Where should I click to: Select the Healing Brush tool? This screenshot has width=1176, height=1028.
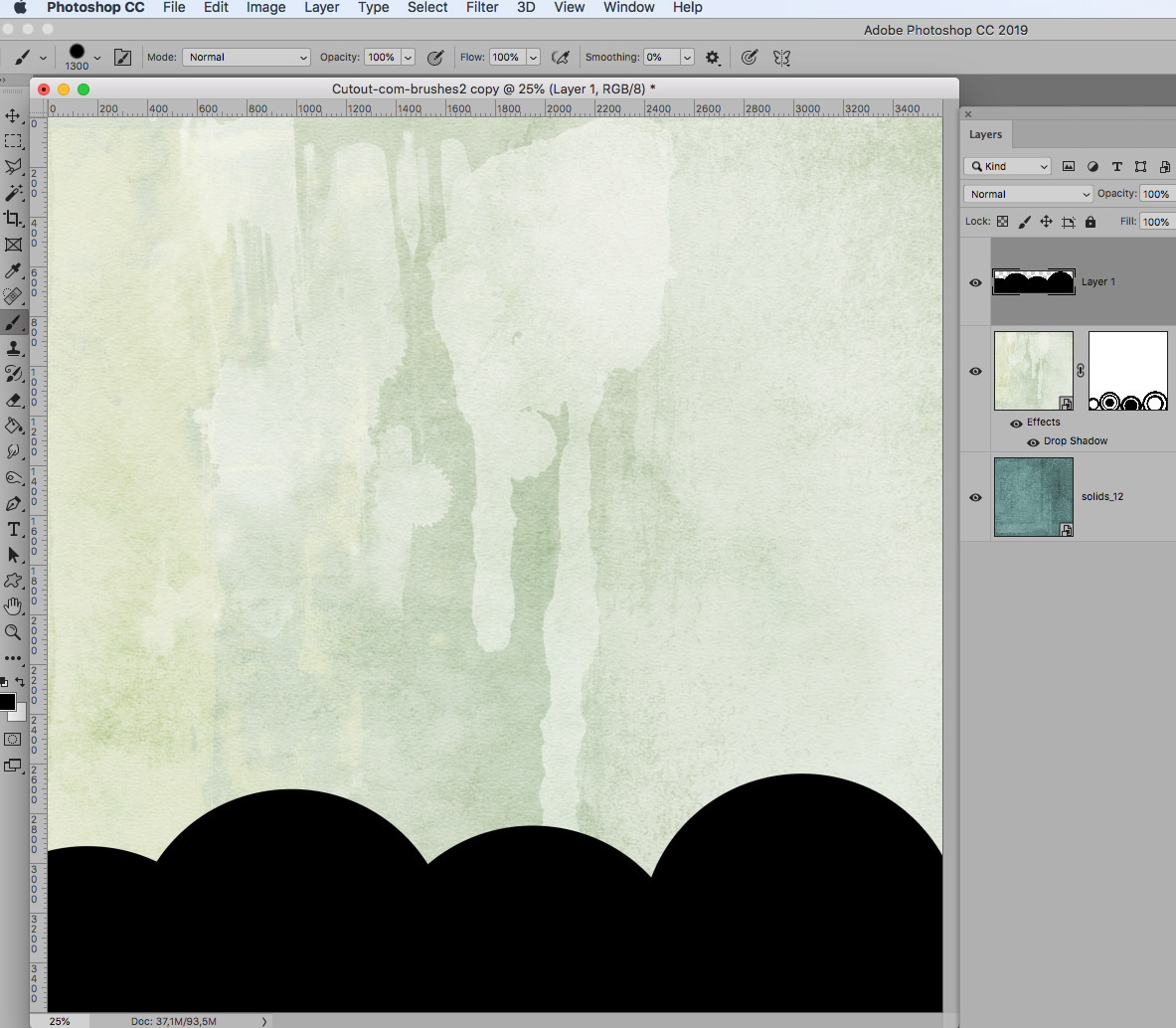pos(13,296)
